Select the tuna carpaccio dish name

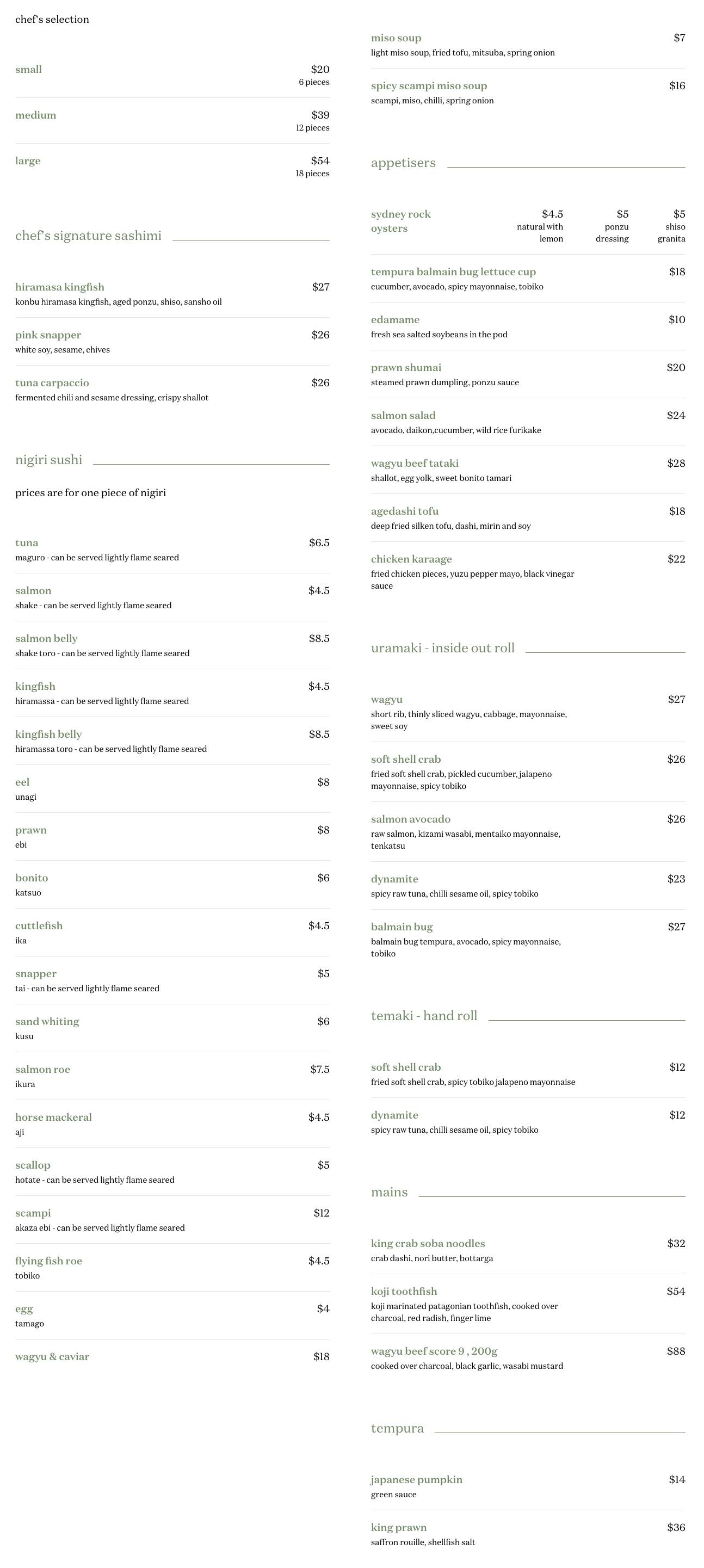pos(52,383)
